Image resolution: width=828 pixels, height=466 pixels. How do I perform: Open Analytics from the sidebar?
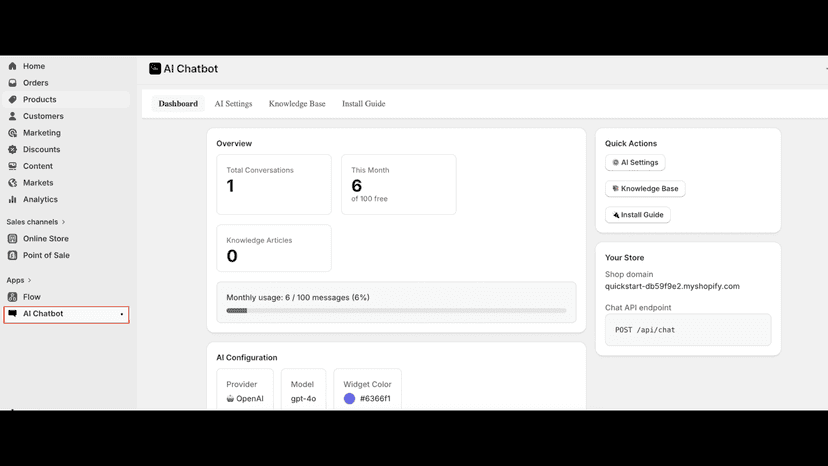click(x=66, y=199)
